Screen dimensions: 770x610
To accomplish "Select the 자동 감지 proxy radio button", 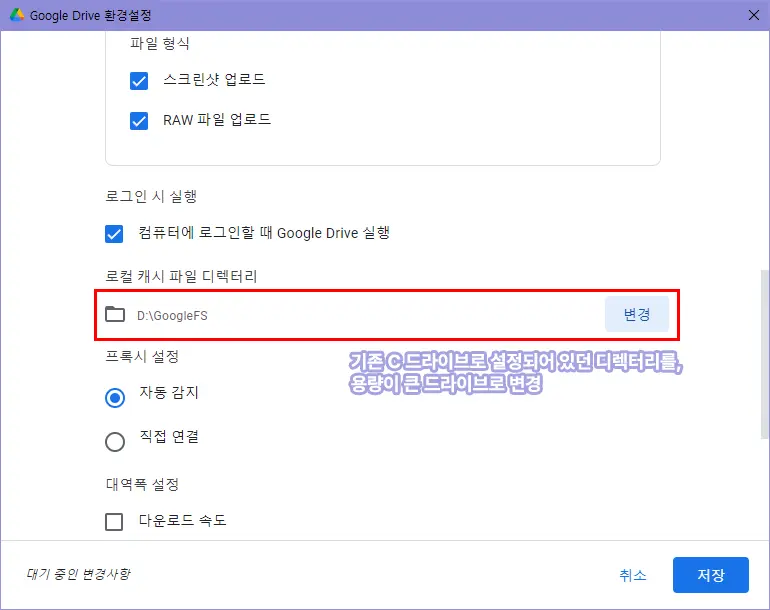I will (x=115, y=397).
